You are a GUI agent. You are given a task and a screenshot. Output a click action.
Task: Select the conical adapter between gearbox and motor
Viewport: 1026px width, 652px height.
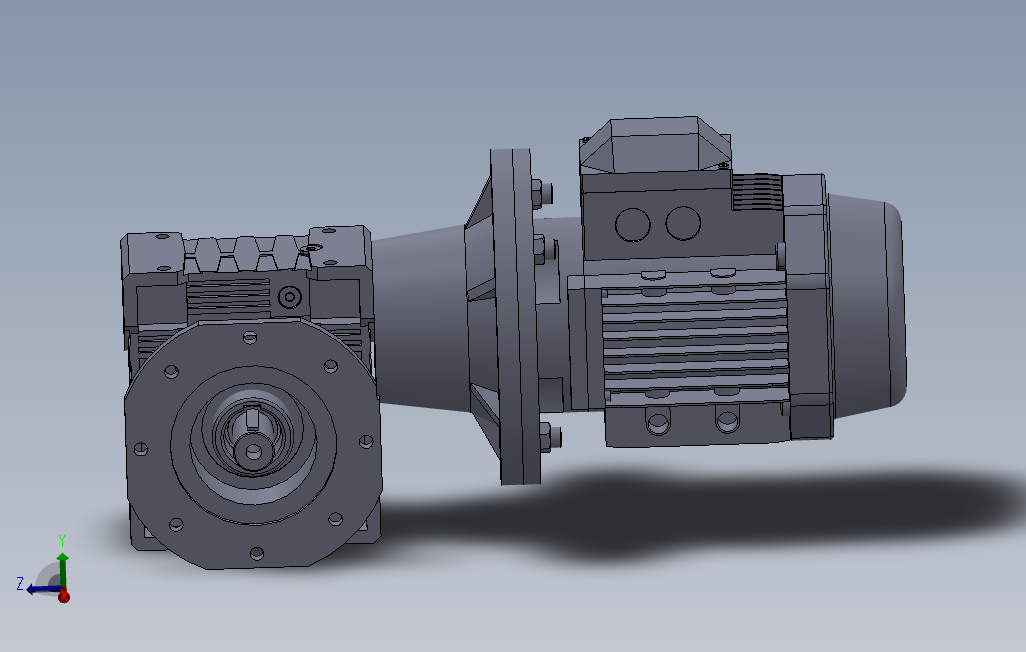click(x=420, y=319)
